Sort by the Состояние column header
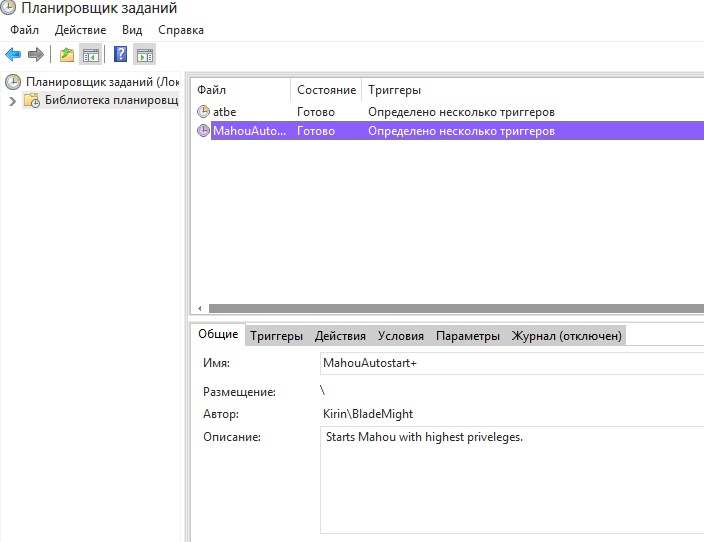 (x=326, y=90)
